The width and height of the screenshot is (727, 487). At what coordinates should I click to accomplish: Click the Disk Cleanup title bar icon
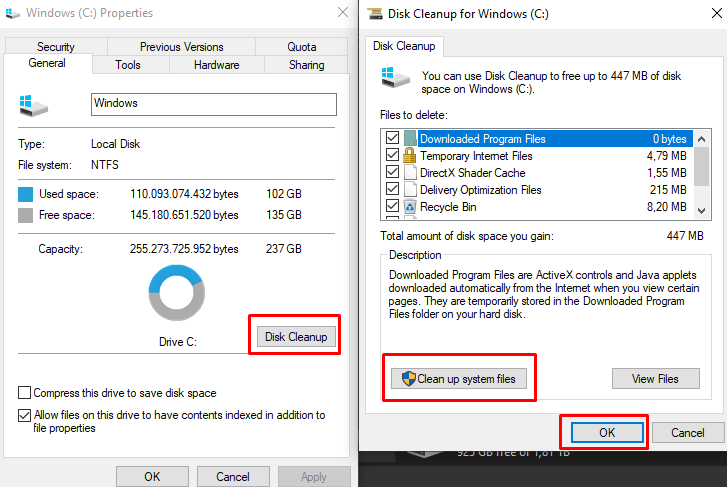(x=375, y=13)
